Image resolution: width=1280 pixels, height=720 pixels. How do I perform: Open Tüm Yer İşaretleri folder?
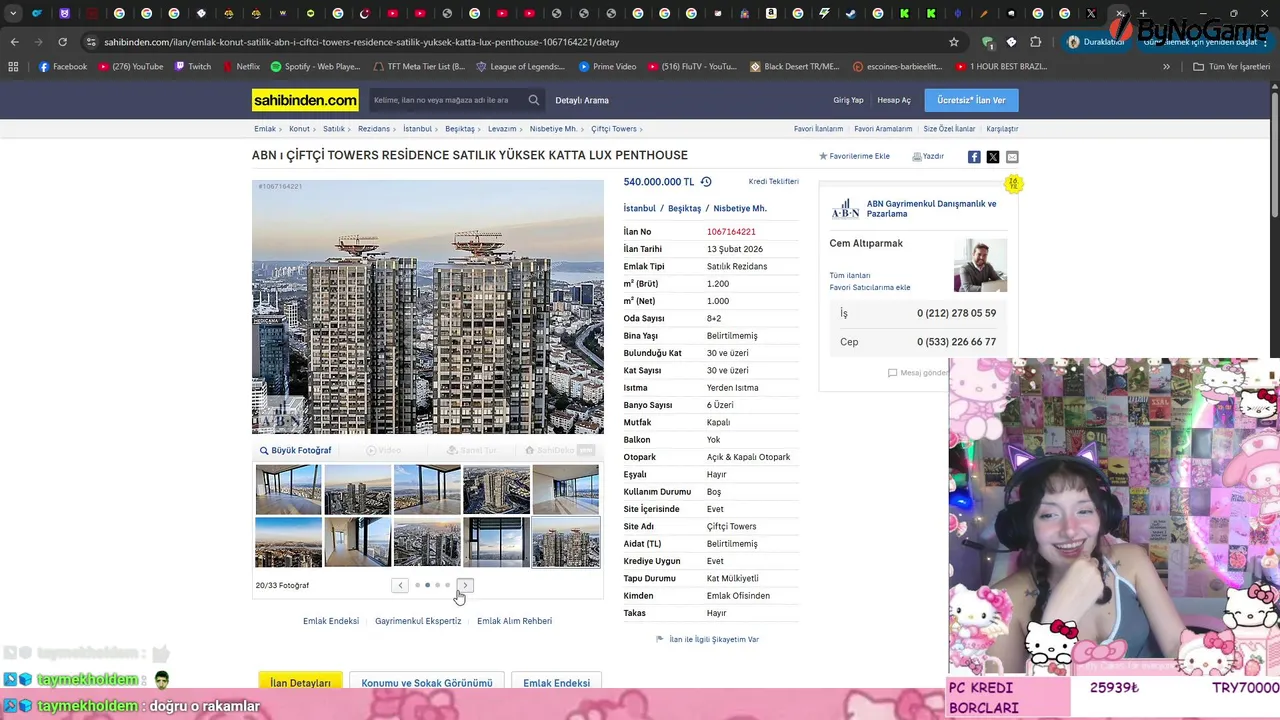[x=1231, y=67]
